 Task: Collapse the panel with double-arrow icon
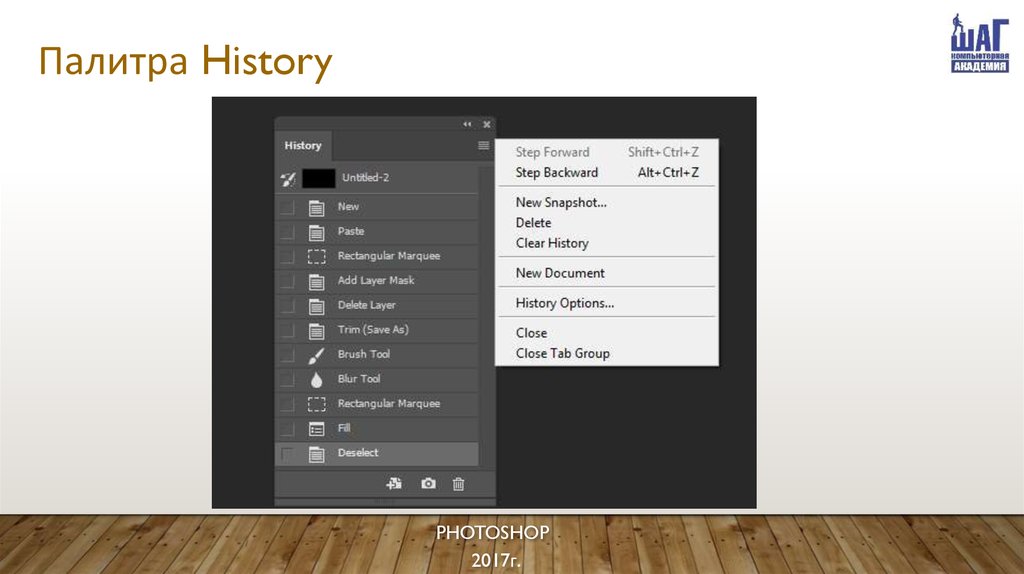click(x=467, y=125)
